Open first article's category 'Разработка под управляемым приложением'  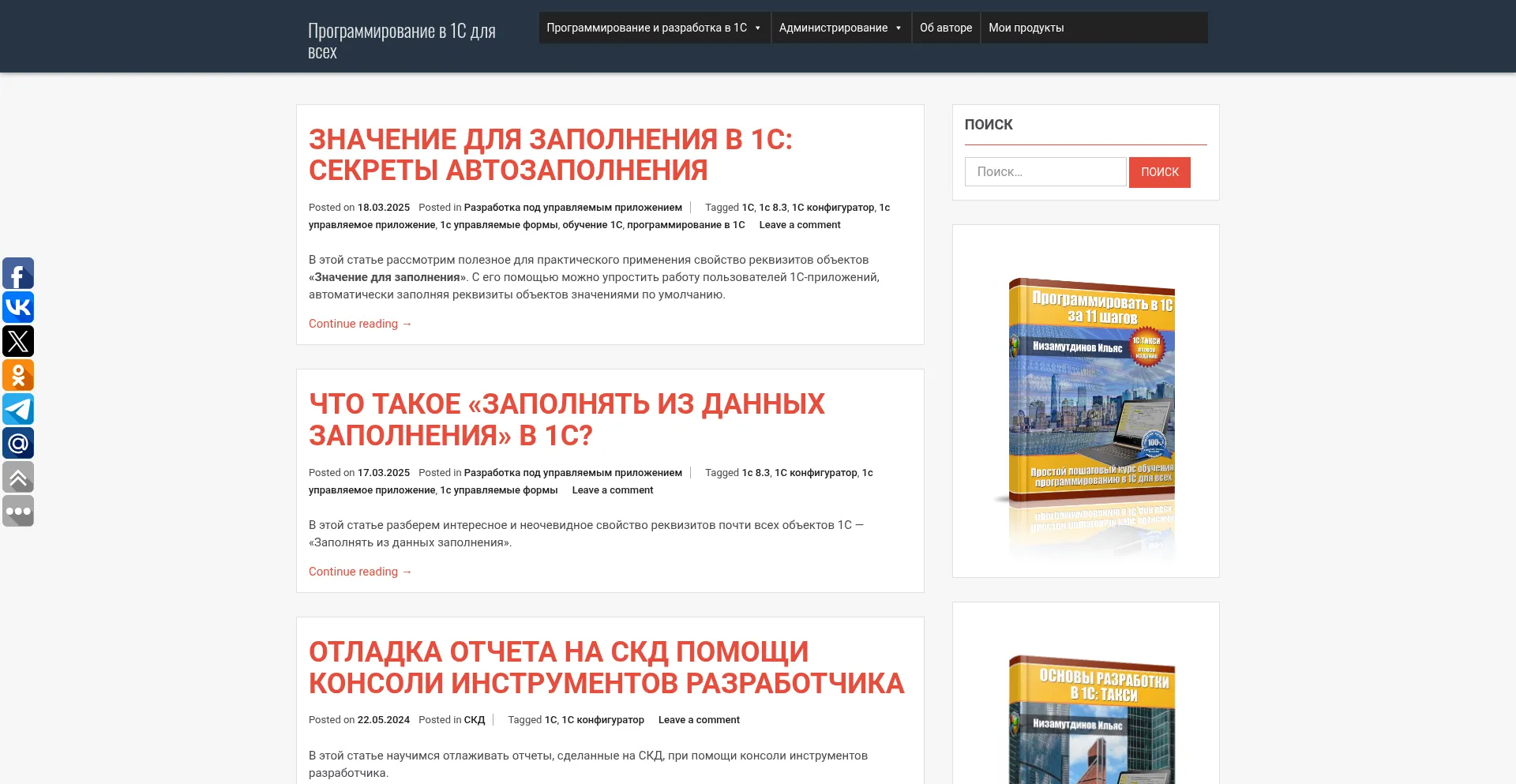(573, 208)
